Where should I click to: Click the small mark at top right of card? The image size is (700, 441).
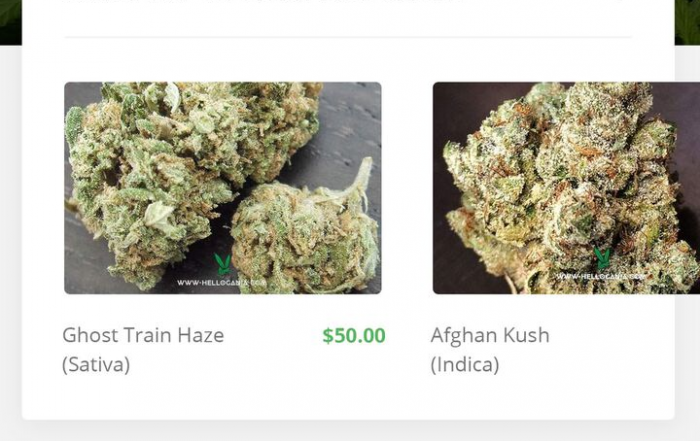(x=621, y=1)
